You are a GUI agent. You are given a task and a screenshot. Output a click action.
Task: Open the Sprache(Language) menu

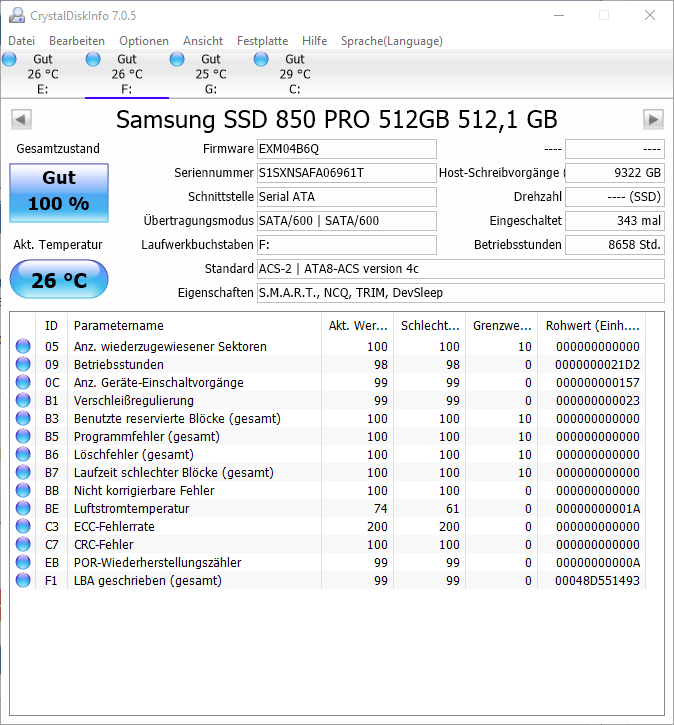pos(392,41)
